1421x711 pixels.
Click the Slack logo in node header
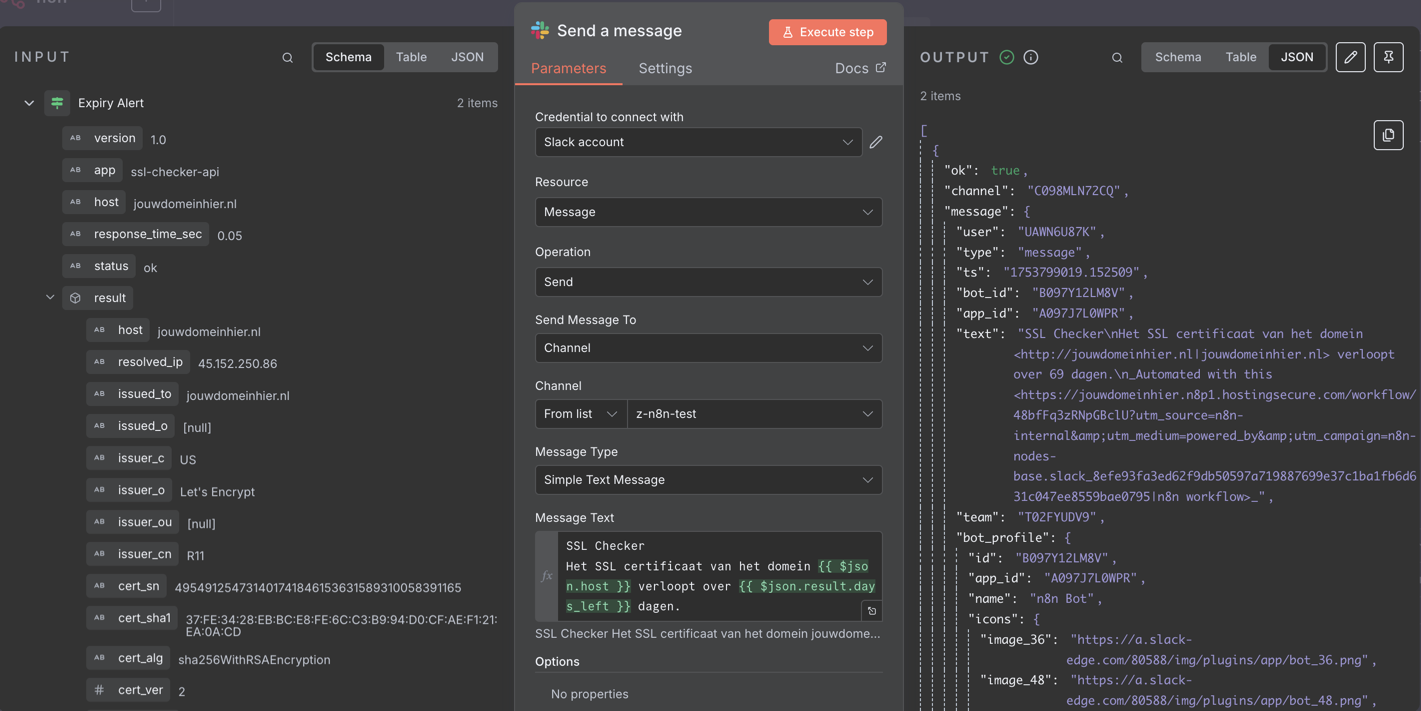click(x=540, y=31)
